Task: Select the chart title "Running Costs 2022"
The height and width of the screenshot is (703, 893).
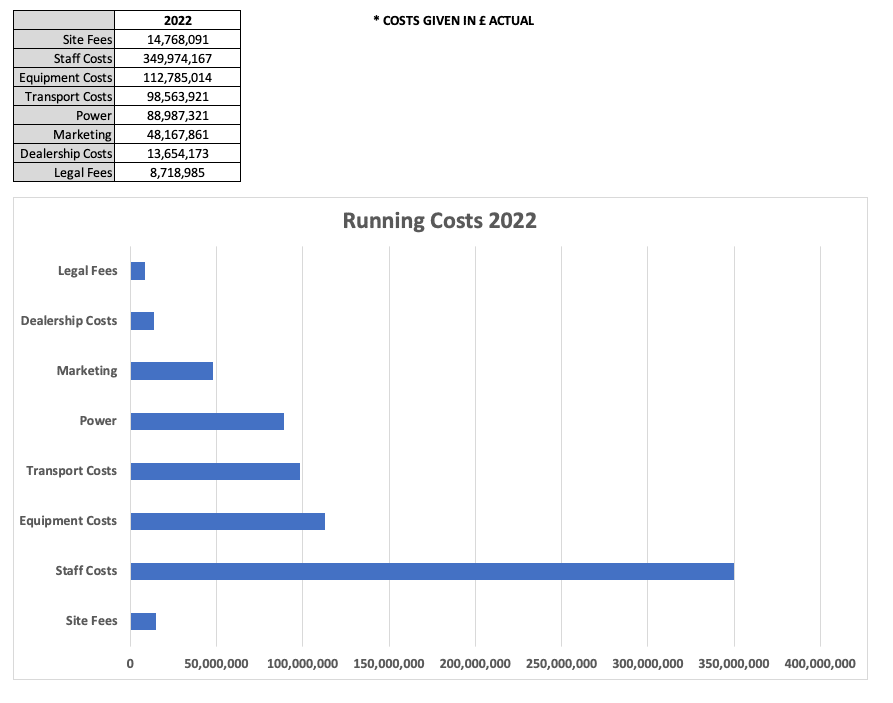Action: (x=440, y=219)
